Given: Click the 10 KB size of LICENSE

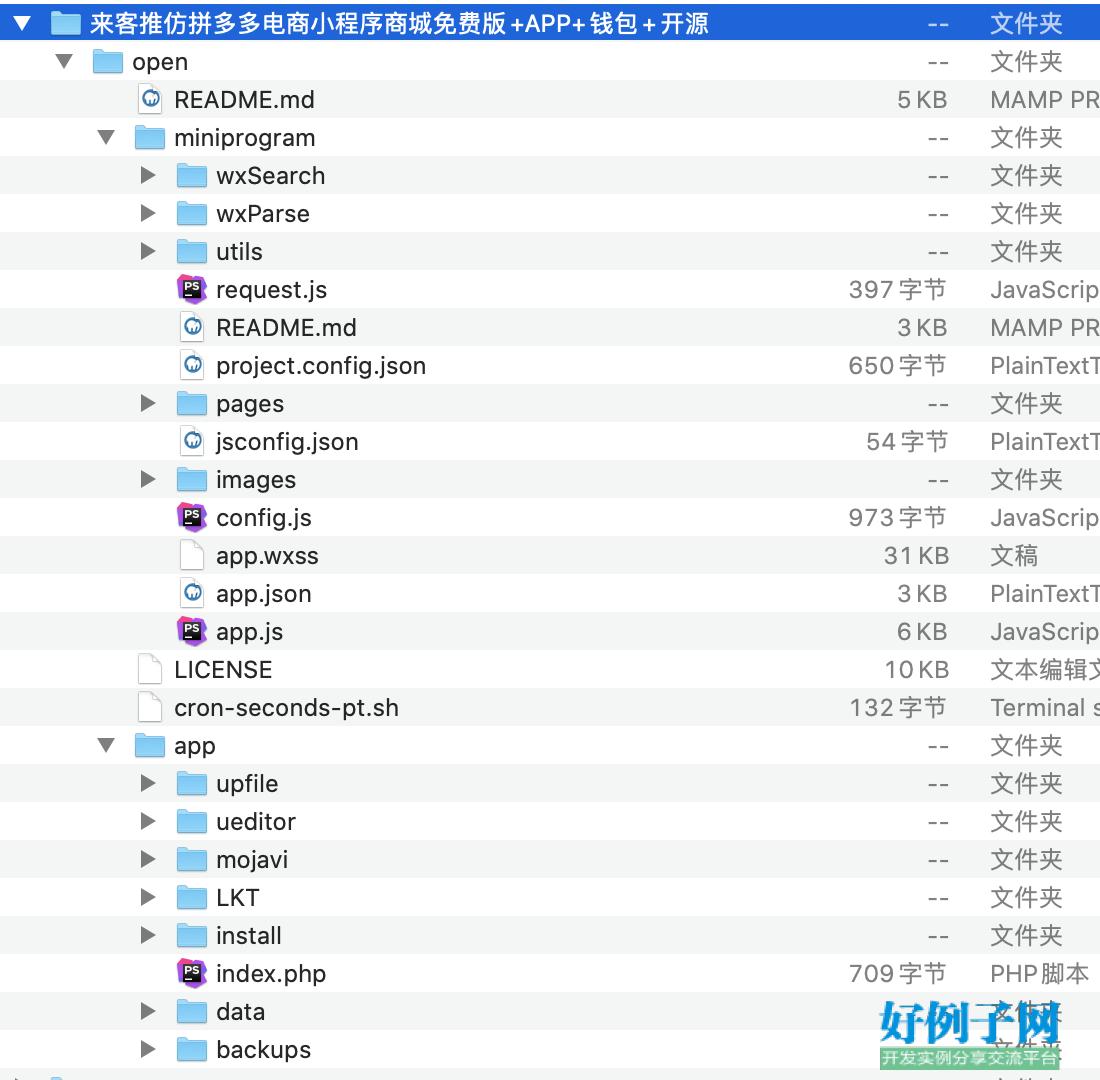Looking at the screenshot, I should tap(916, 669).
